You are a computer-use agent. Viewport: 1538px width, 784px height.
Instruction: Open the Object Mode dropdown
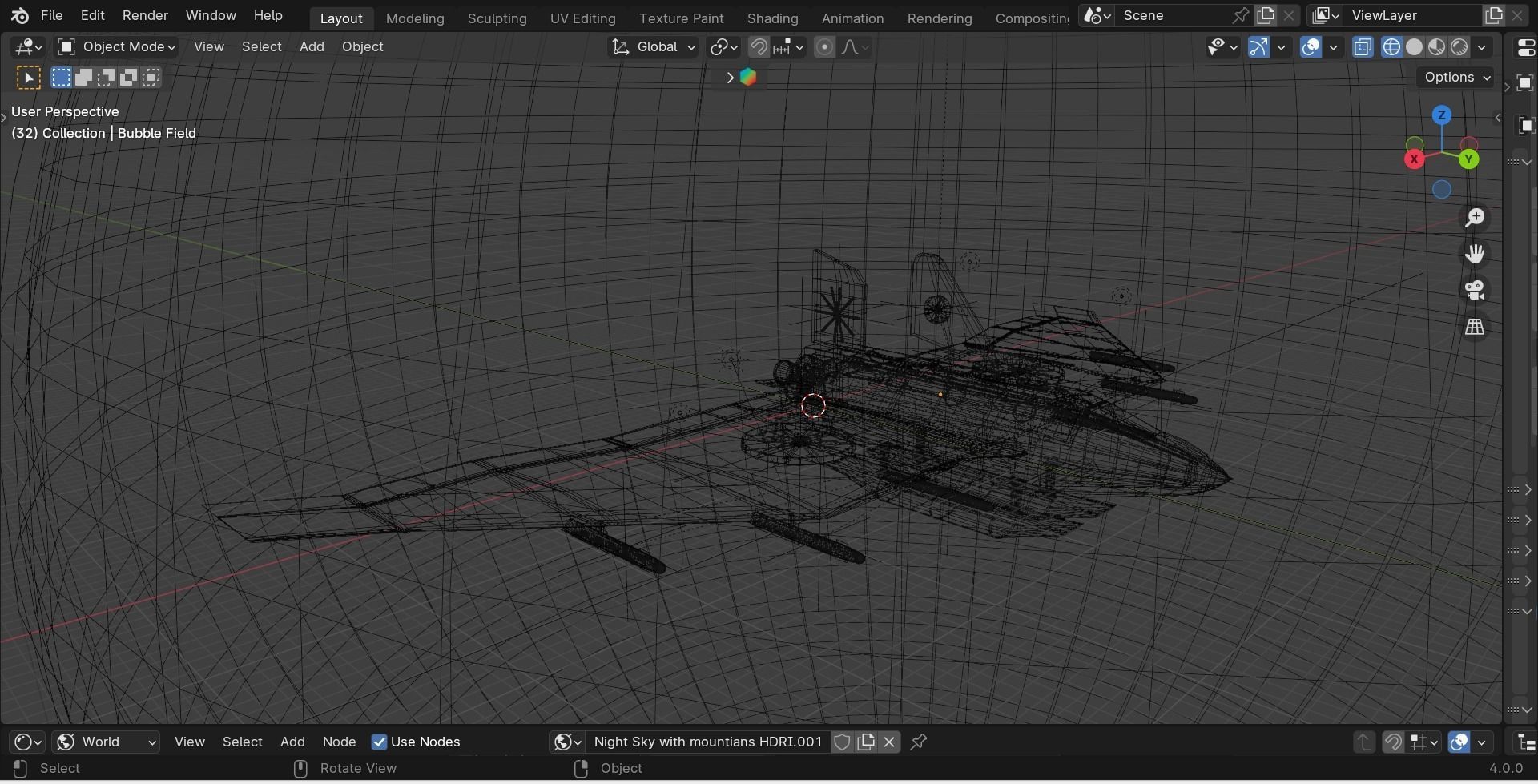(117, 46)
